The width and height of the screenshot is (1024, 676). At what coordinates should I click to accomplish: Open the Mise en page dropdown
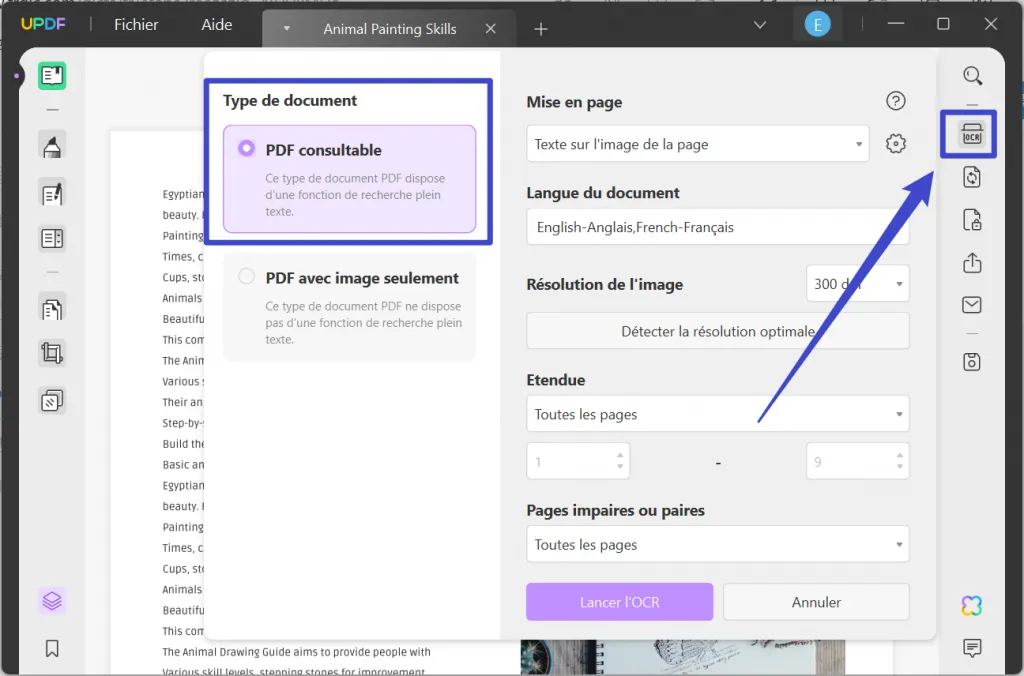[697, 144]
